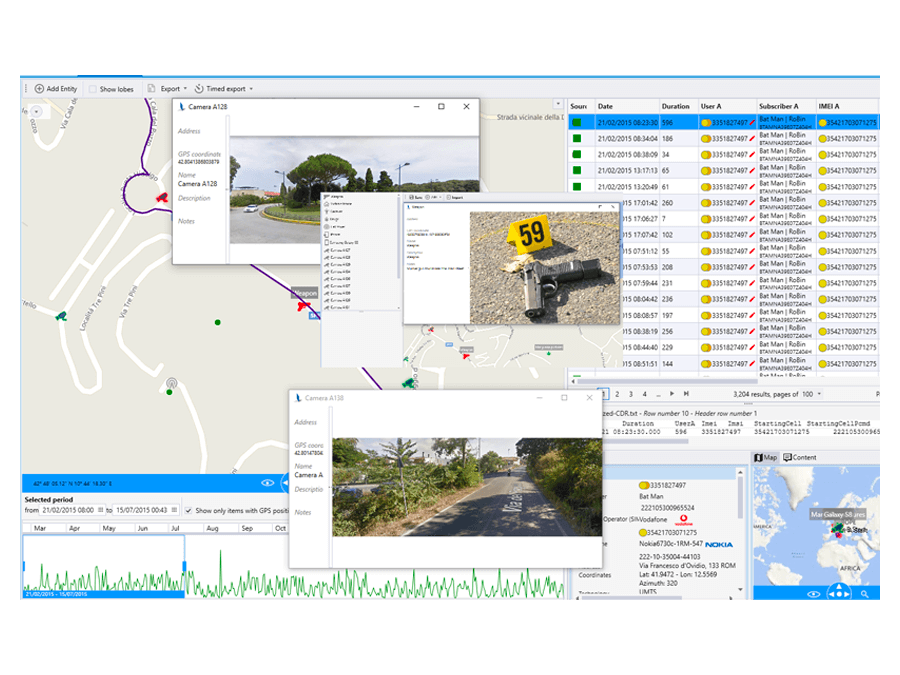Uncheck Show only items with GPS position
900x675 pixels.
[188, 510]
